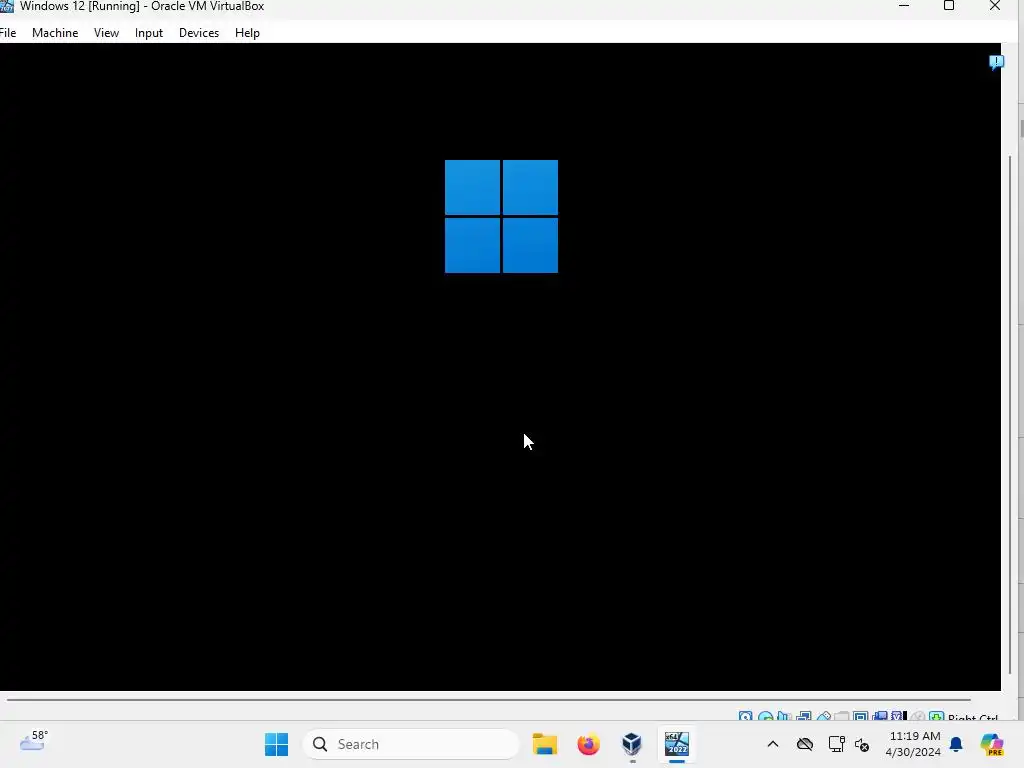Switch to VirtualBox Manager taskbar icon
The height and width of the screenshot is (768, 1024).
pyautogui.click(x=632, y=744)
